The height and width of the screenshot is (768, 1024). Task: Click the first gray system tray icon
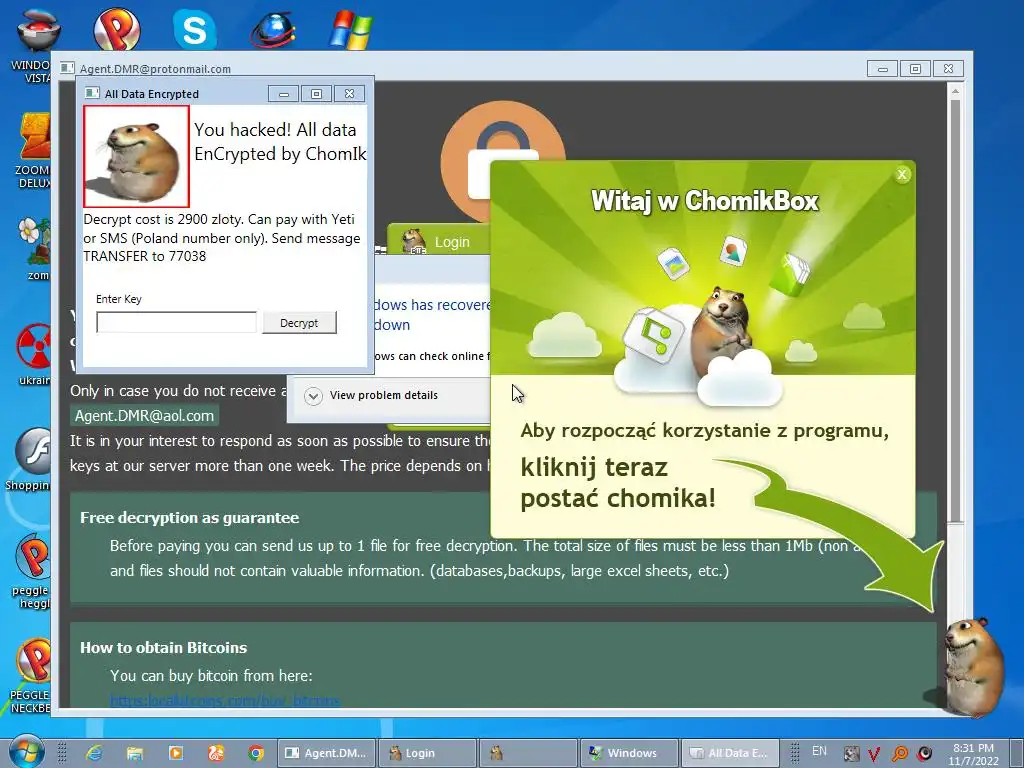point(851,754)
